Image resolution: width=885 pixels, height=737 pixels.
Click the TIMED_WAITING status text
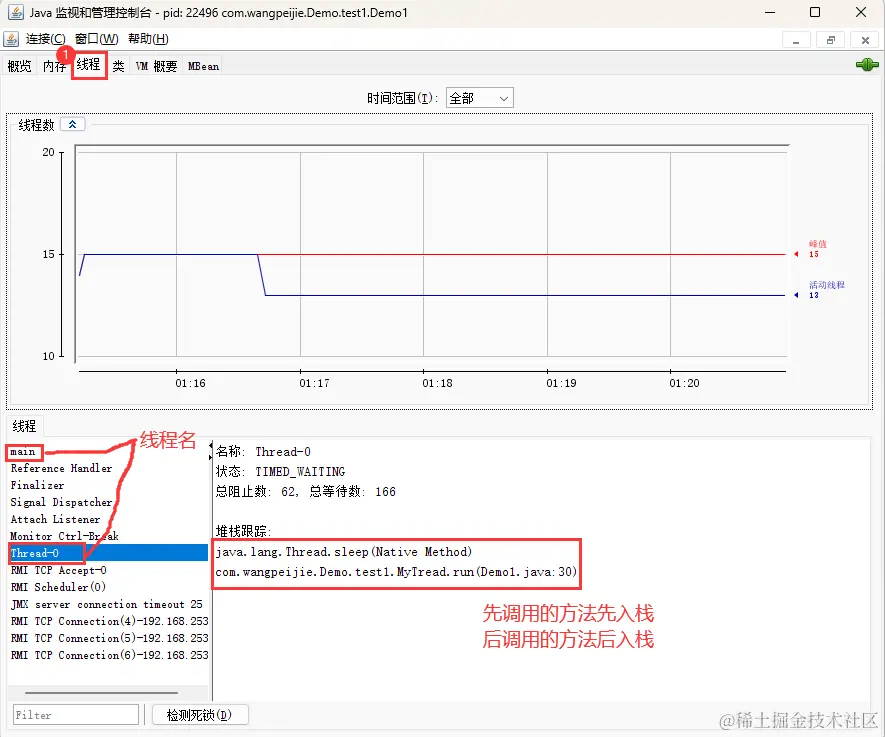pyautogui.click(x=300, y=472)
